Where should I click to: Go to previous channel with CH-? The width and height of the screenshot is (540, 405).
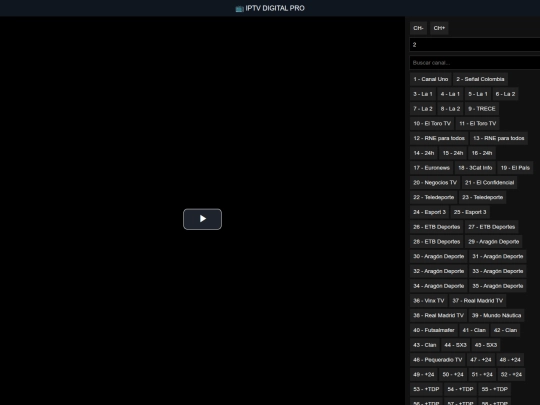[x=418, y=28]
